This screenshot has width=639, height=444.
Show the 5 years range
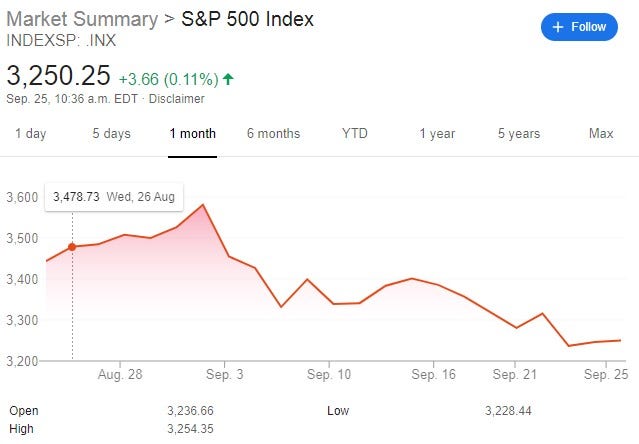[x=519, y=134]
